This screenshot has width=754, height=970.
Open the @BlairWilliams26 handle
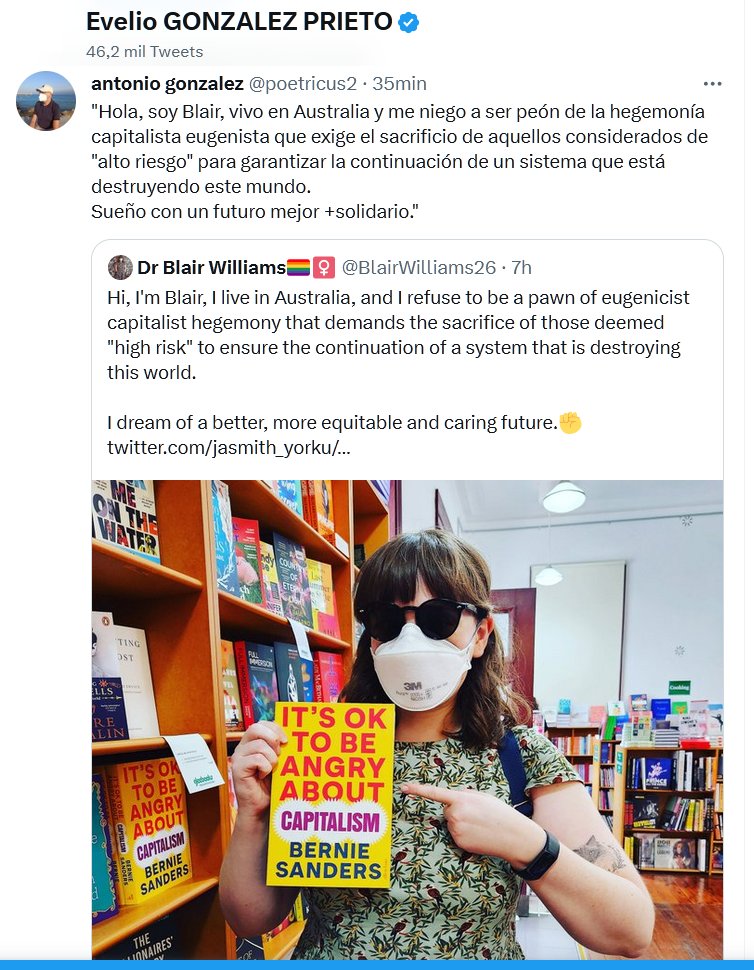tap(419, 267)
